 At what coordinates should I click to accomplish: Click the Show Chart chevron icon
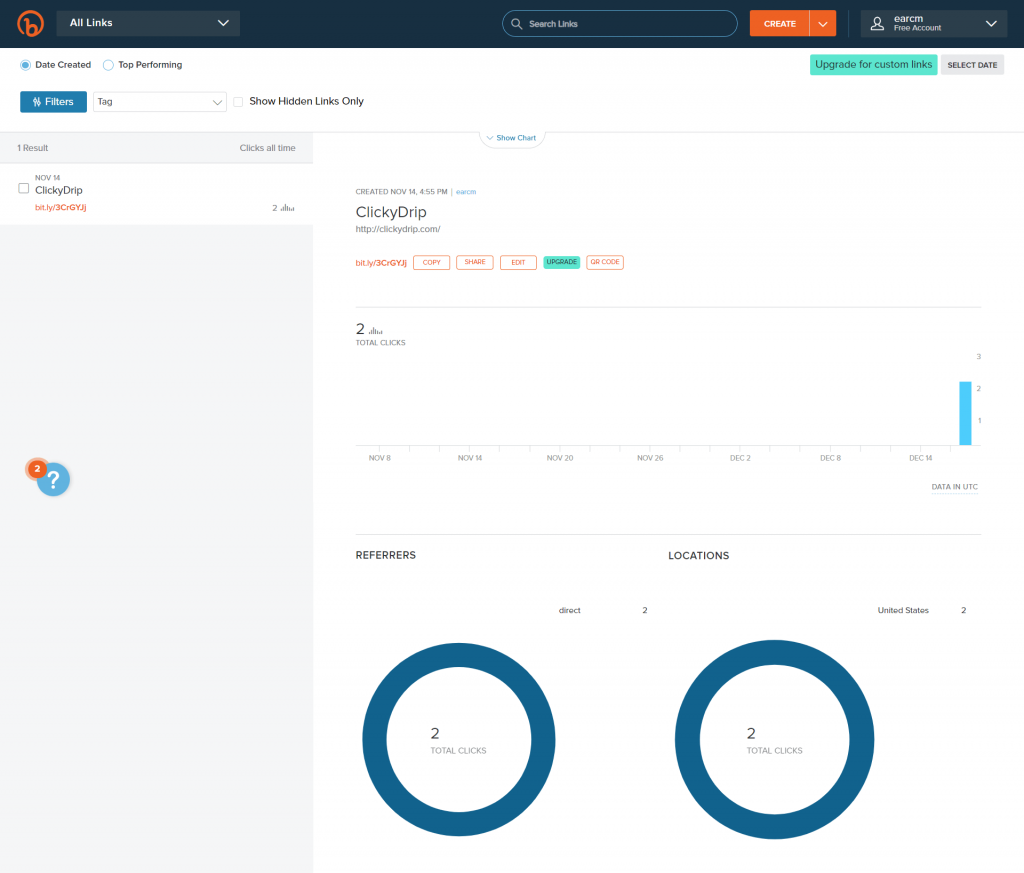pos(491,137)
